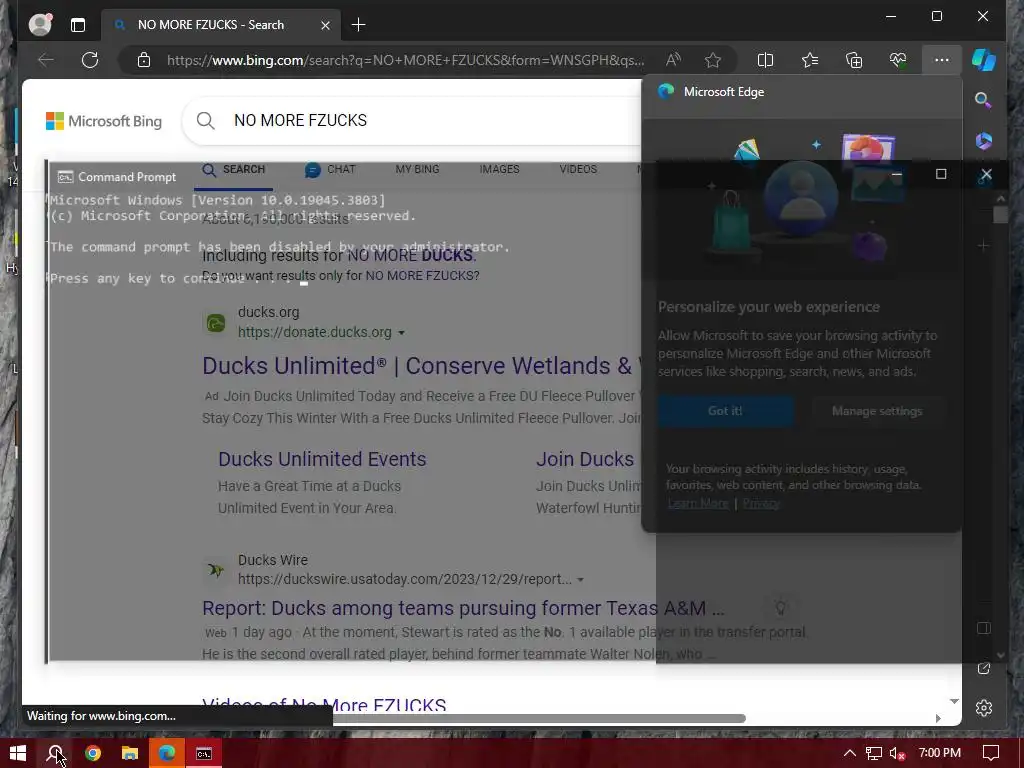Image resolution: width=1024 pixels, height=768 pixels.
Task: Open the Favorites list
Action: [x=810, y=60]
